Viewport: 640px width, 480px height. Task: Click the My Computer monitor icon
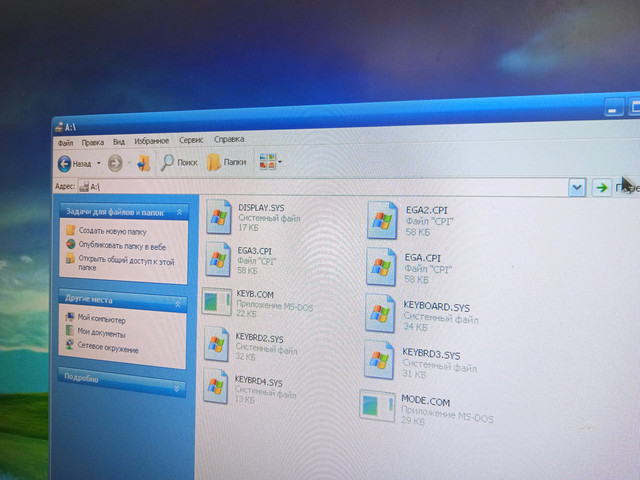pyautogui.click(x=70, y=317)
